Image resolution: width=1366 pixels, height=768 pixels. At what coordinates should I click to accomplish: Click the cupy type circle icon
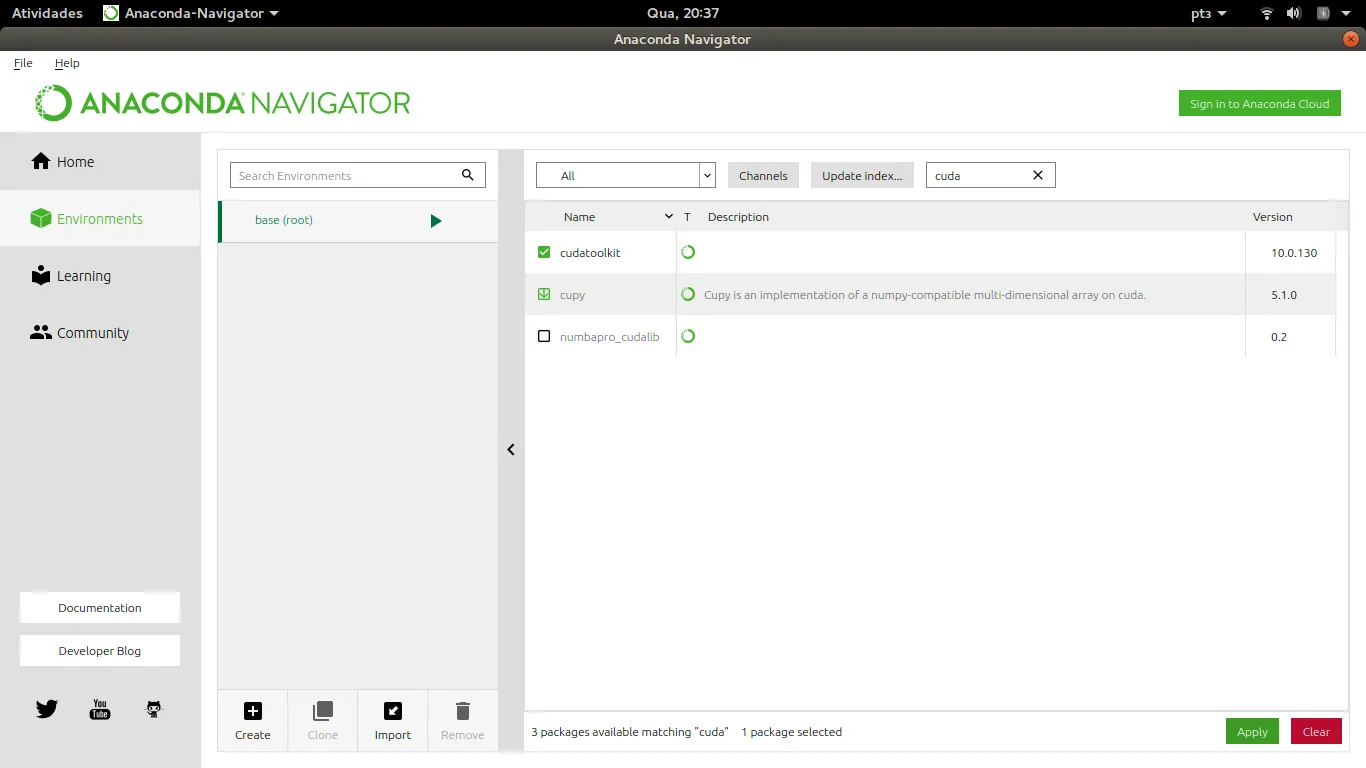[x=688, y=294]
